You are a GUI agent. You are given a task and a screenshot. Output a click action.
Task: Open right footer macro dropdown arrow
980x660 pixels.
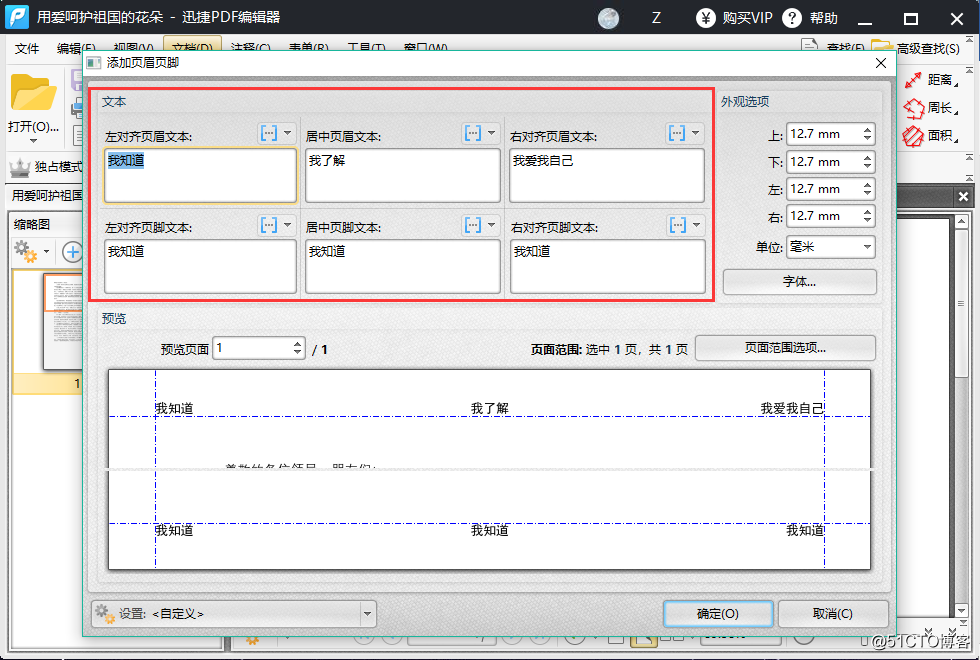click(696, 225)
